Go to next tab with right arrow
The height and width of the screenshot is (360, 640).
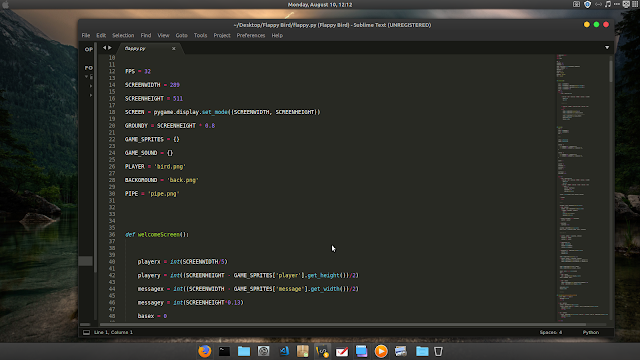[x=110, y=48]
